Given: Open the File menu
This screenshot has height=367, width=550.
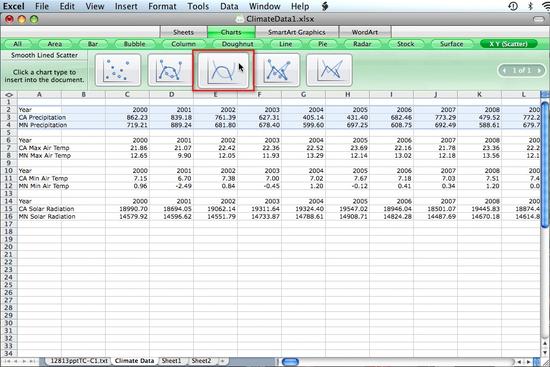Looking at the screenshot, I should click(x=42, y=6).
